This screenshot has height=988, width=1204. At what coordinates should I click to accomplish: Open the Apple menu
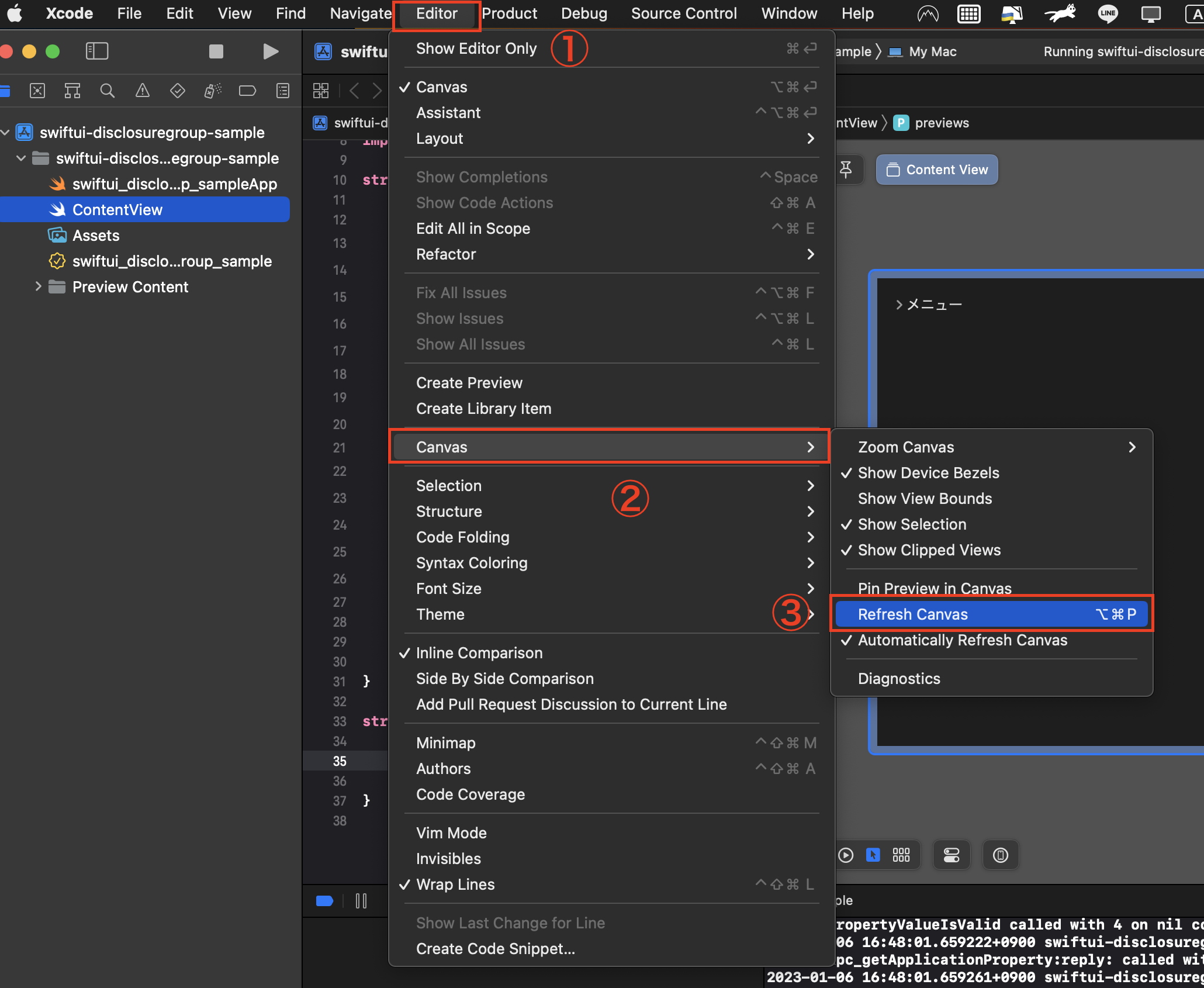tap(15, 13)
